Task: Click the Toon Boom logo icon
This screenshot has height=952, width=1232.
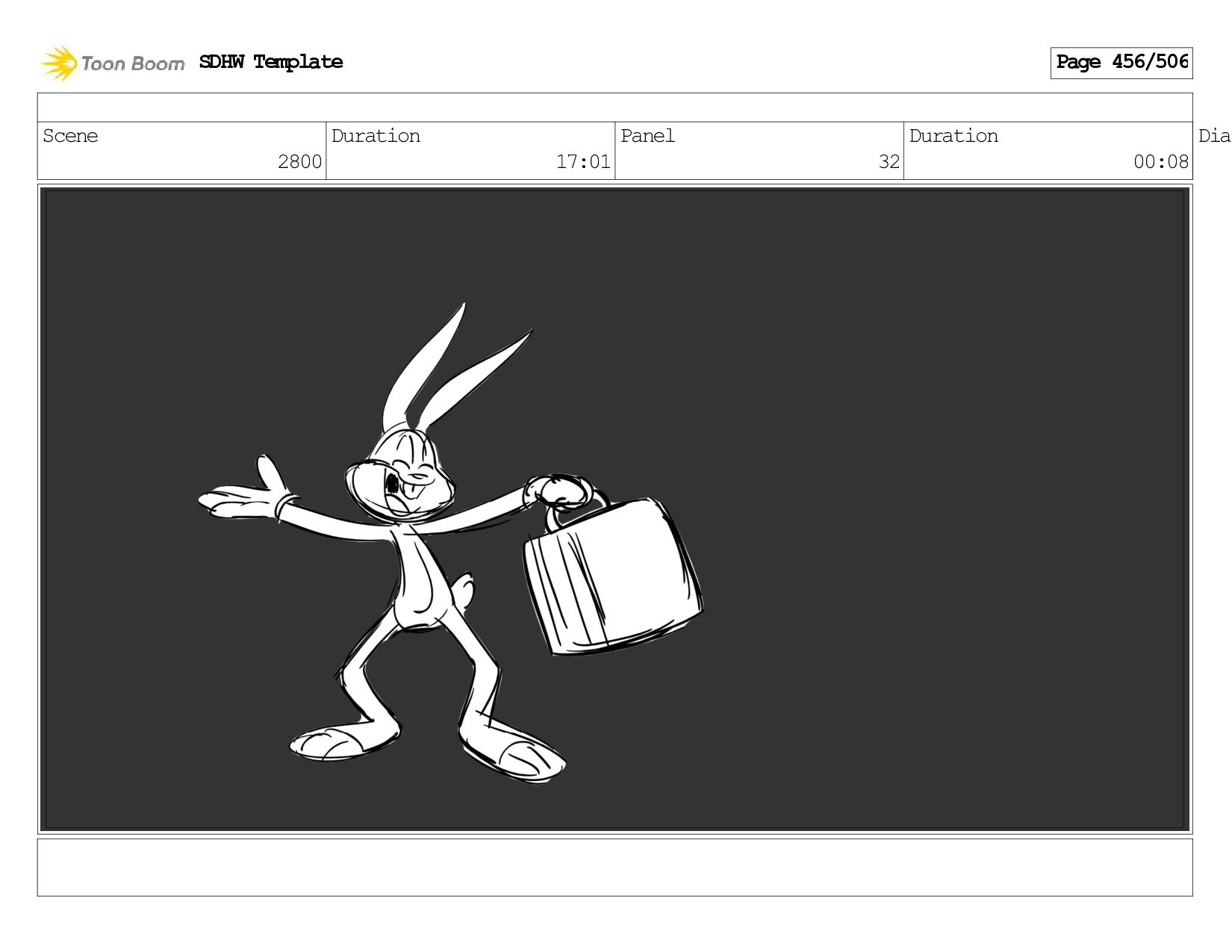Action: coord(59,63)
